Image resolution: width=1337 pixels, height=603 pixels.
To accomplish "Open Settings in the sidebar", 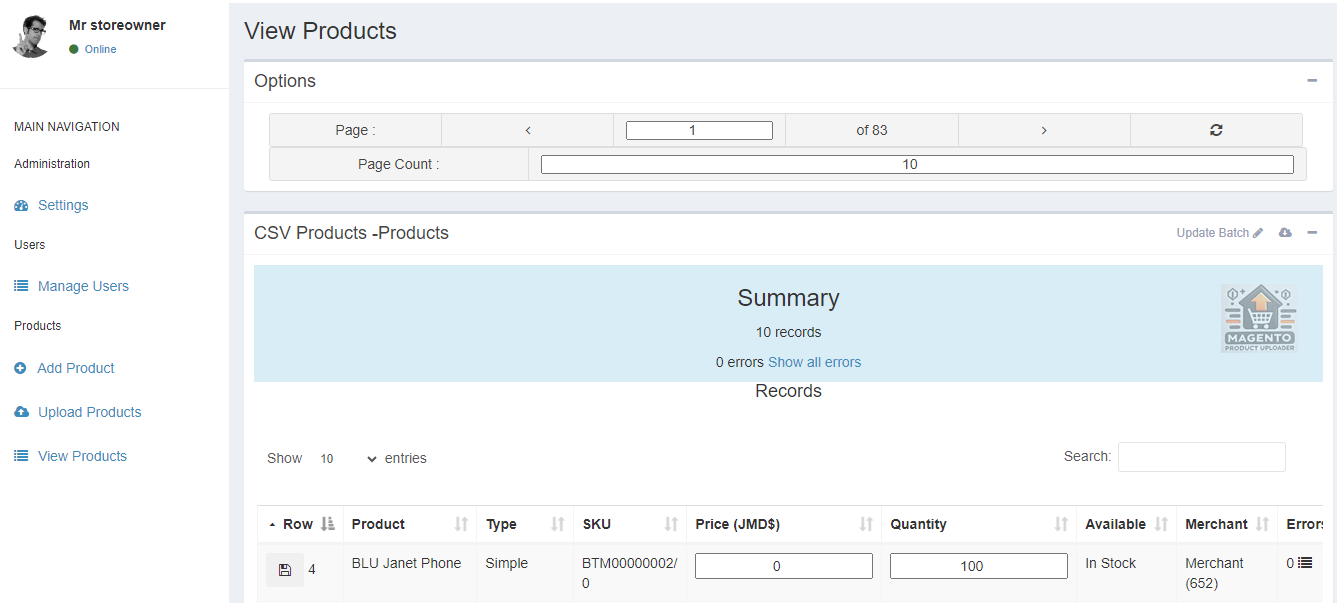I will 63,205.
